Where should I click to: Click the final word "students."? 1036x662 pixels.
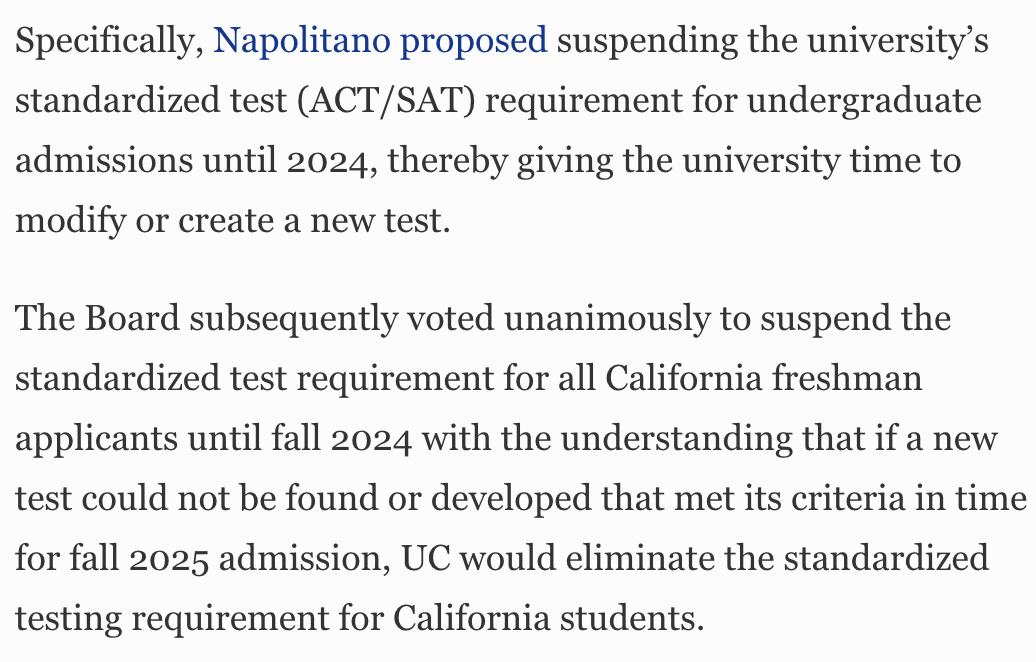(632, 619)
